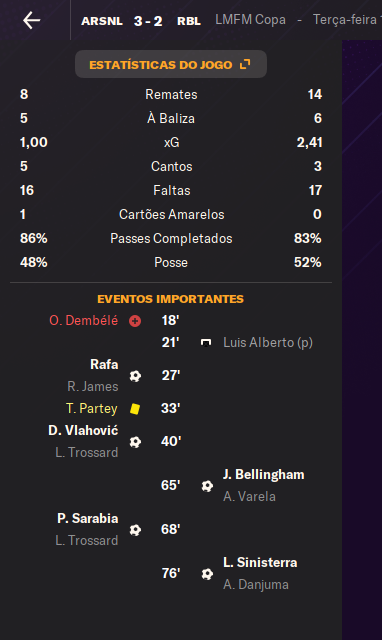Viewport: 382px width, 640px height.
Task: Select assist provider A. Danjuma
Action: tap(255, 584)
